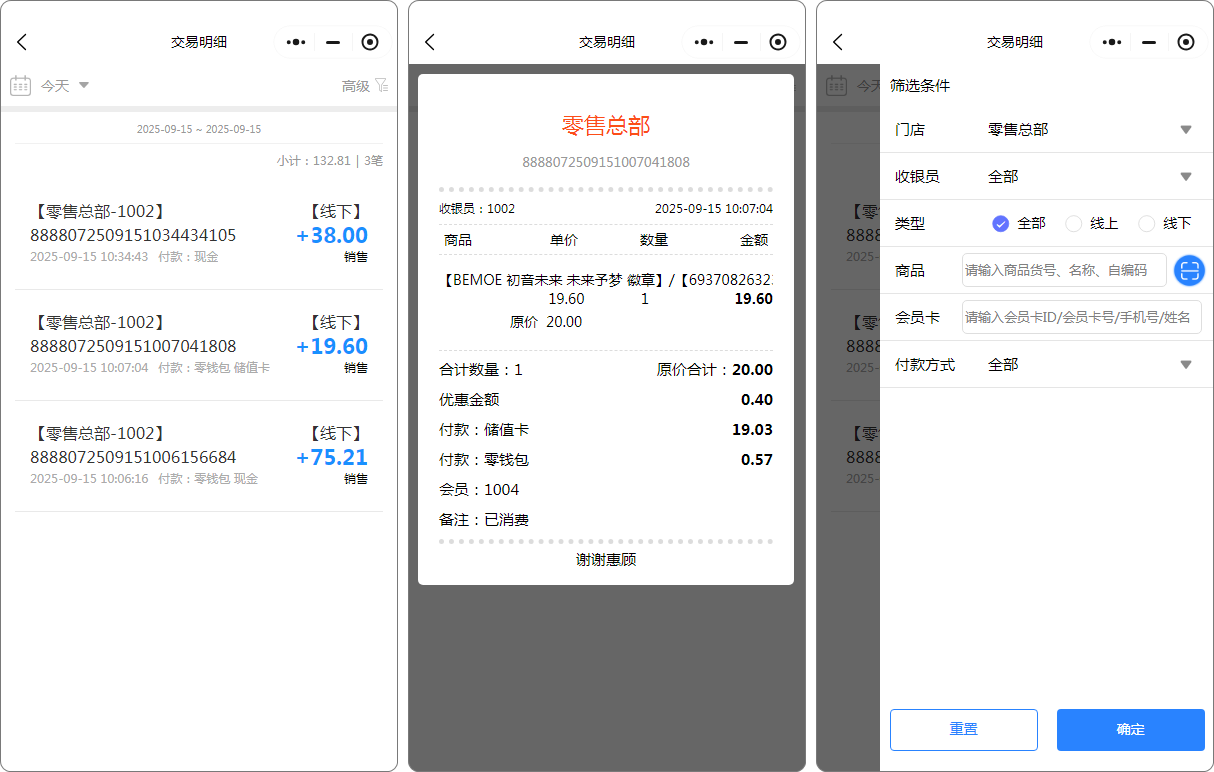Click the 确定 confirm button
The width and height of the screenshot is (1214, 772).
point(1130,729)
